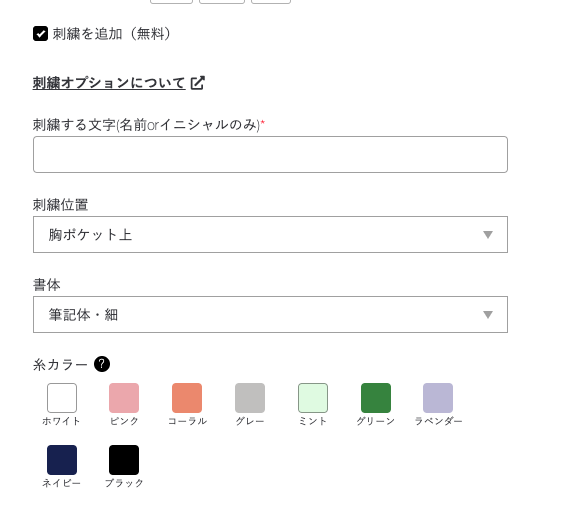561x508 pixels.
Task: Choose the ブラック thread color swatch
Action: [x=124, y=460]
